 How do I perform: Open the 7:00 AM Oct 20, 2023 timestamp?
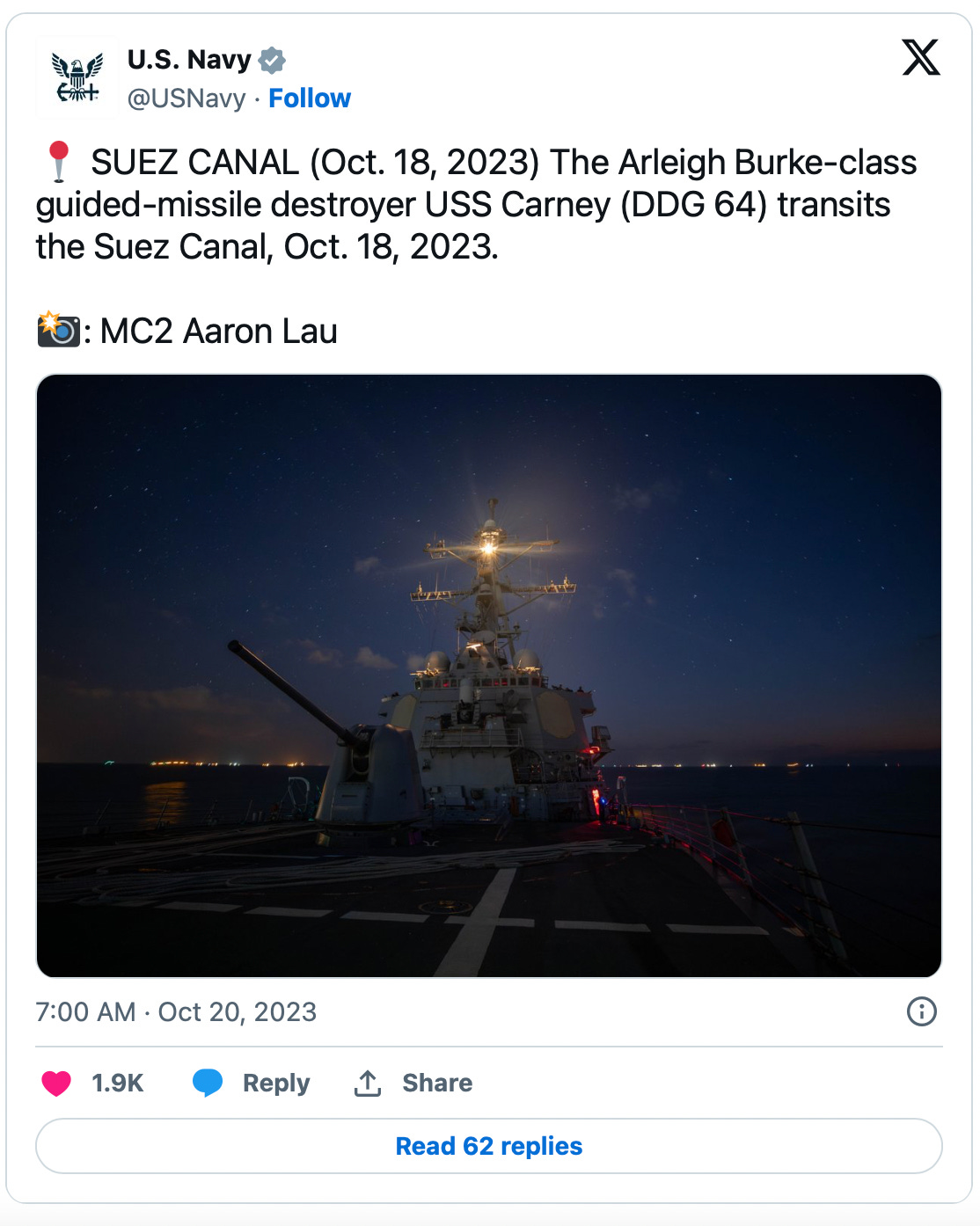tap(176, 1011)
